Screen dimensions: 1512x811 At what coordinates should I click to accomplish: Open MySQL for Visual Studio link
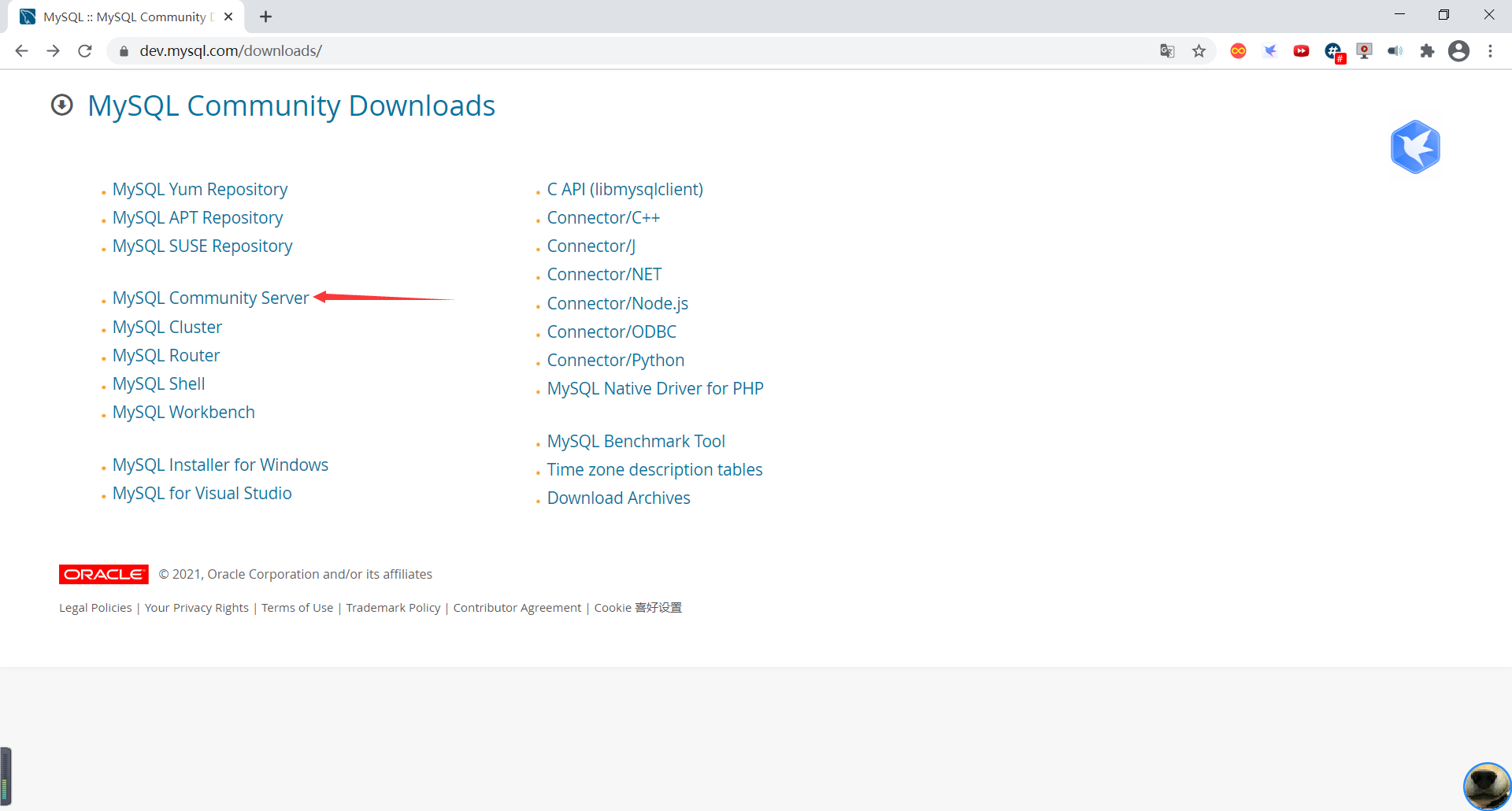202,494
